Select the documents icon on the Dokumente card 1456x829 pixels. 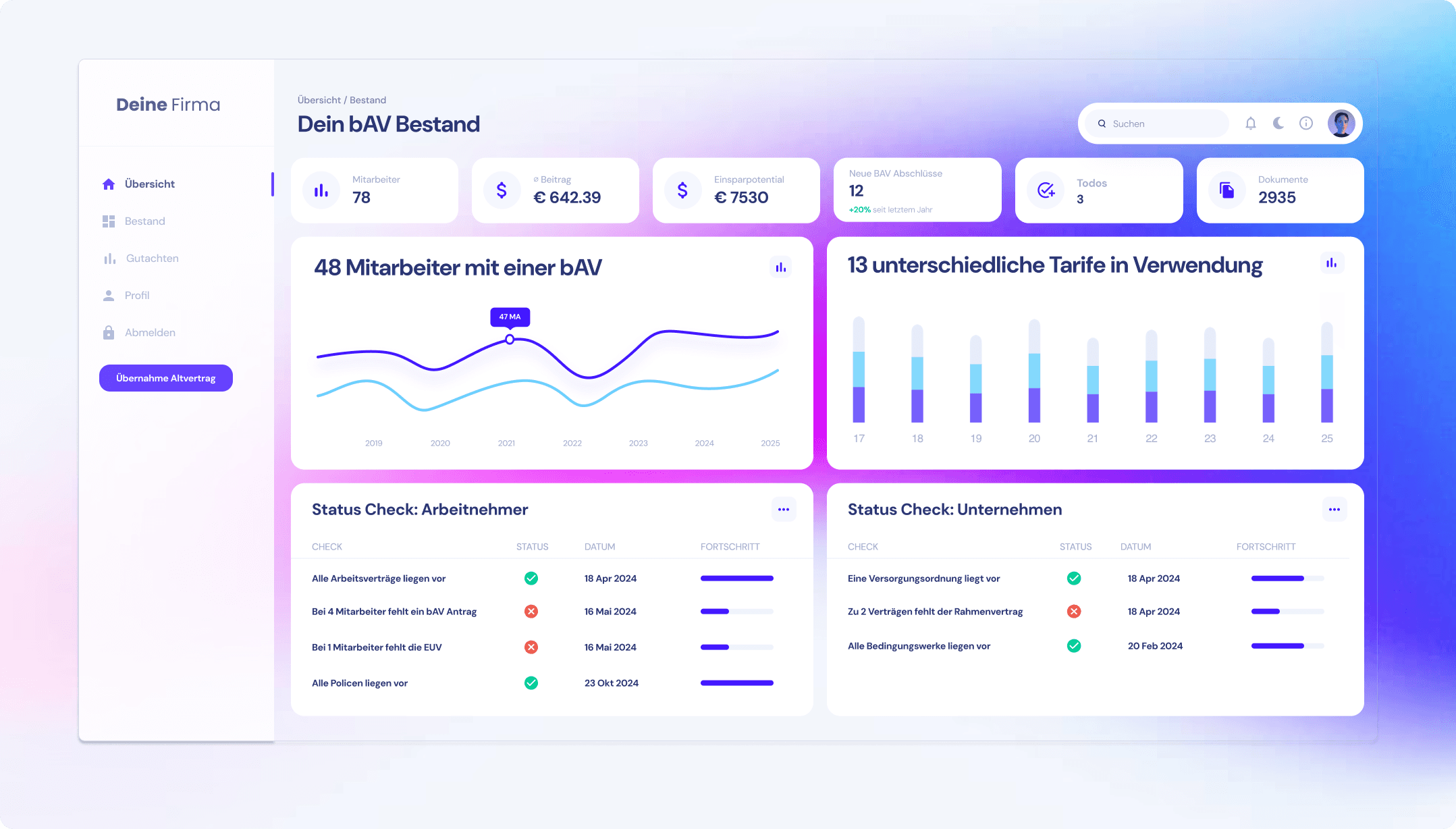[x=1227, y=190]
